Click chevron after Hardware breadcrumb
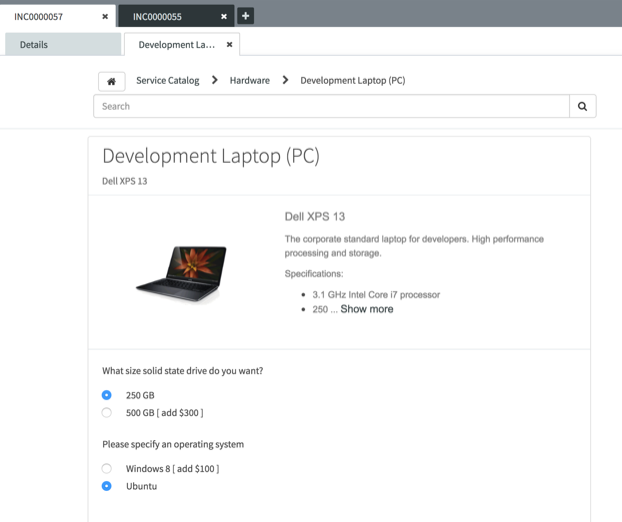The image size is (622, 522). (285, 80)
